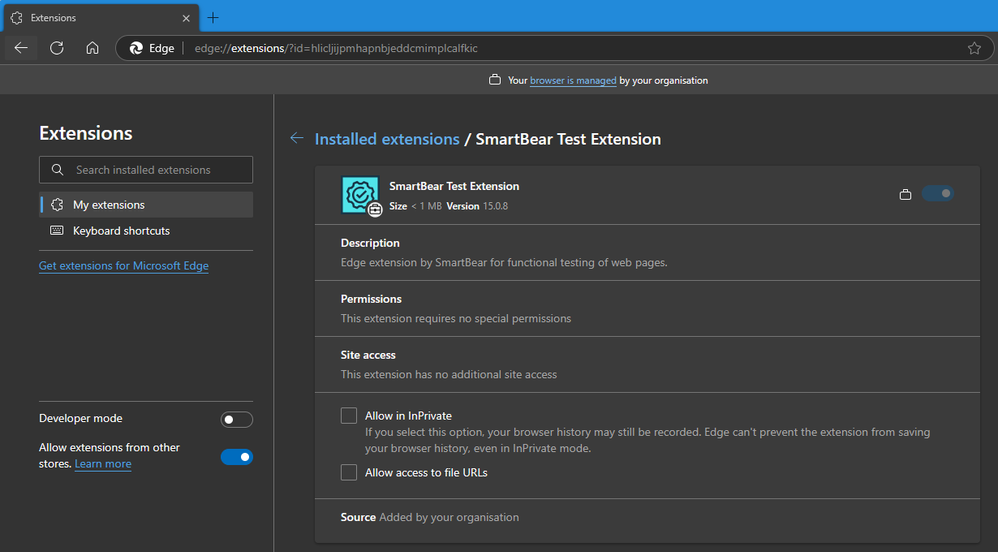
Task: Click the My extensions puzzle icon
Action: point(57,204)
